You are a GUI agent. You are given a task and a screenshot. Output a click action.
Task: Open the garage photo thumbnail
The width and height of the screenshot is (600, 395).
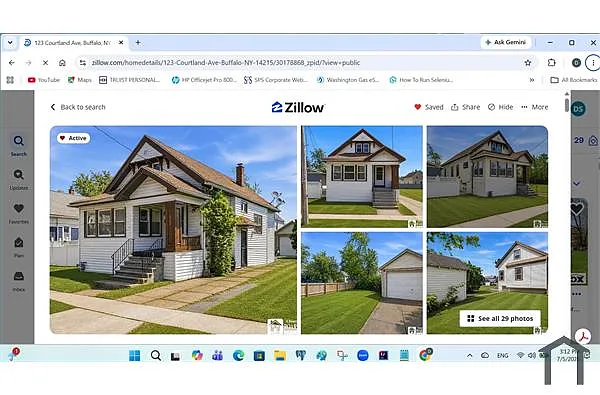(362, 283)
